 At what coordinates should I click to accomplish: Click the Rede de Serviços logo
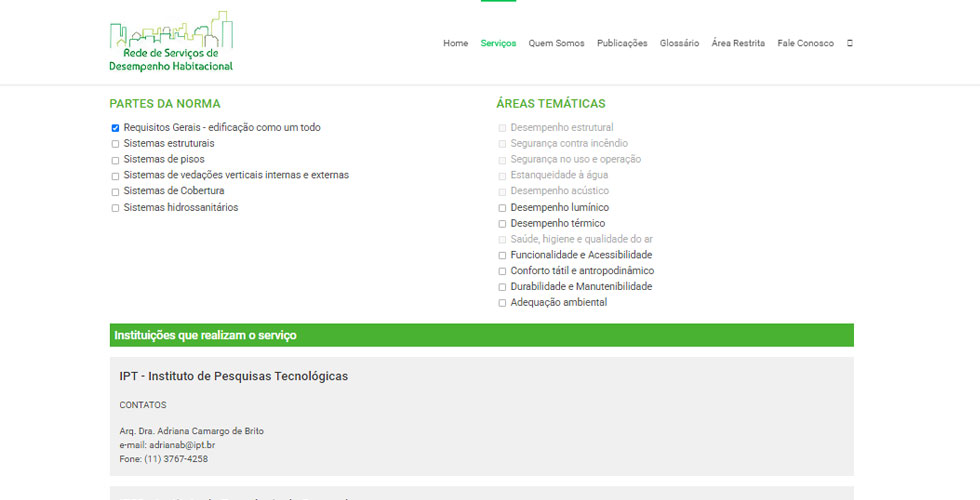point(171,42)
